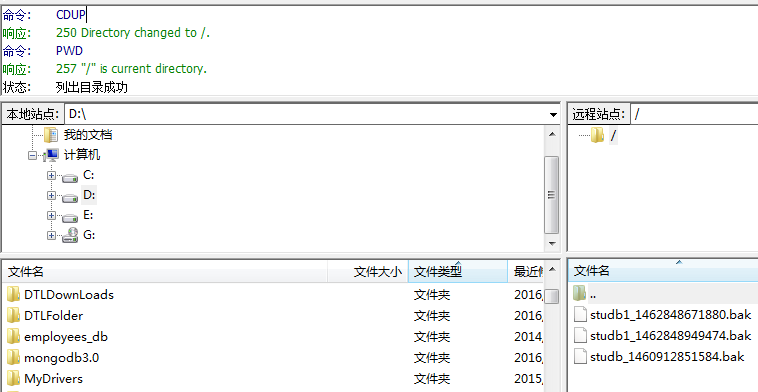The width and height of the screenshot is (758, 392).
Task: Click log line '250 Directory changed to /.'
Action: [x=133, y=33]
